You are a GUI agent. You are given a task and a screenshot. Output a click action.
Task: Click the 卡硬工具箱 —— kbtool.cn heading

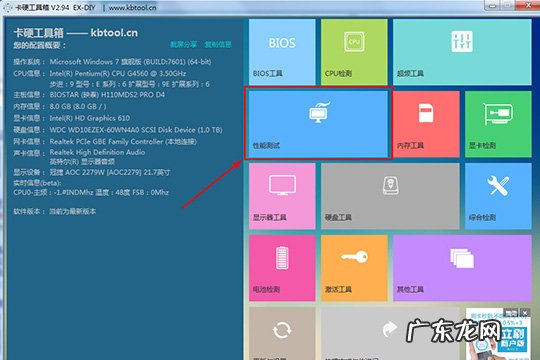point(76,33)
